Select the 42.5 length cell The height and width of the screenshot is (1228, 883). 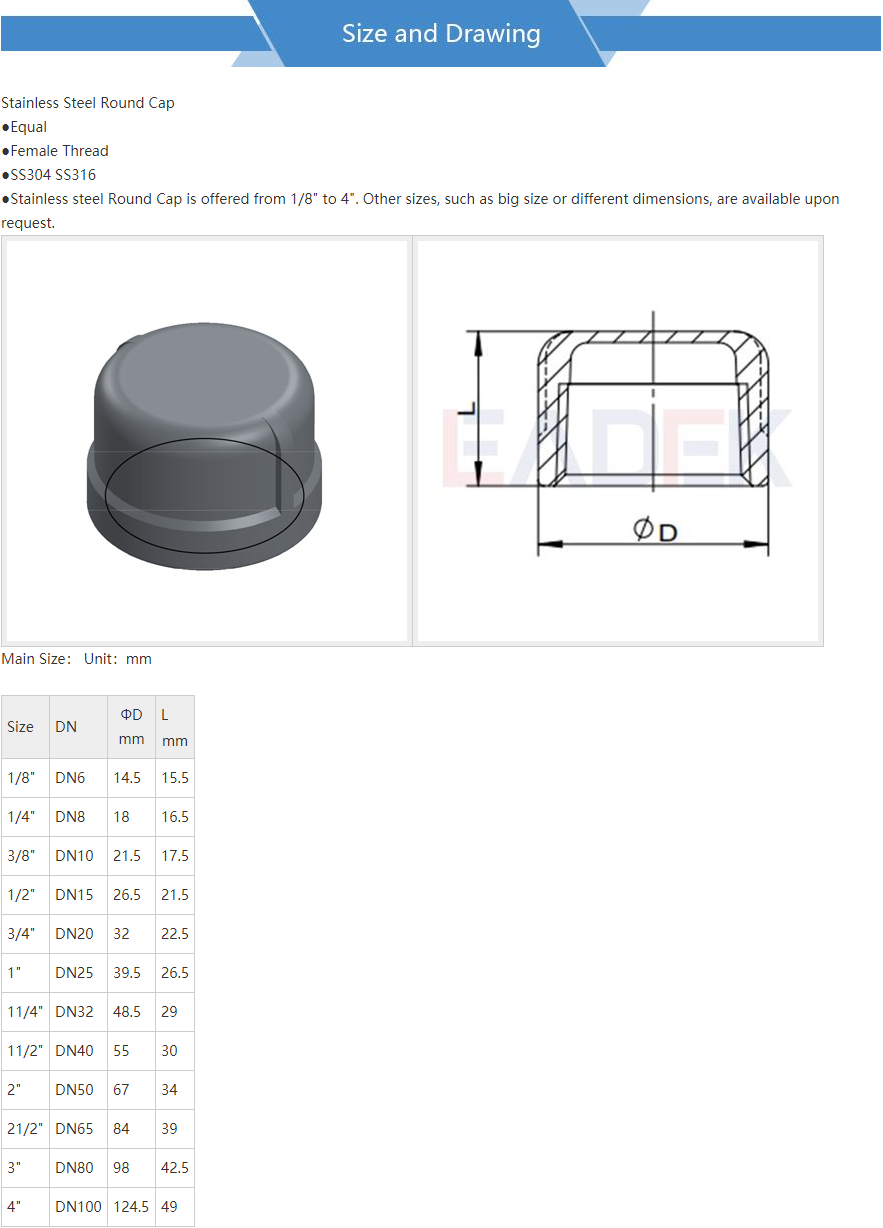[x=175, y=1168]
